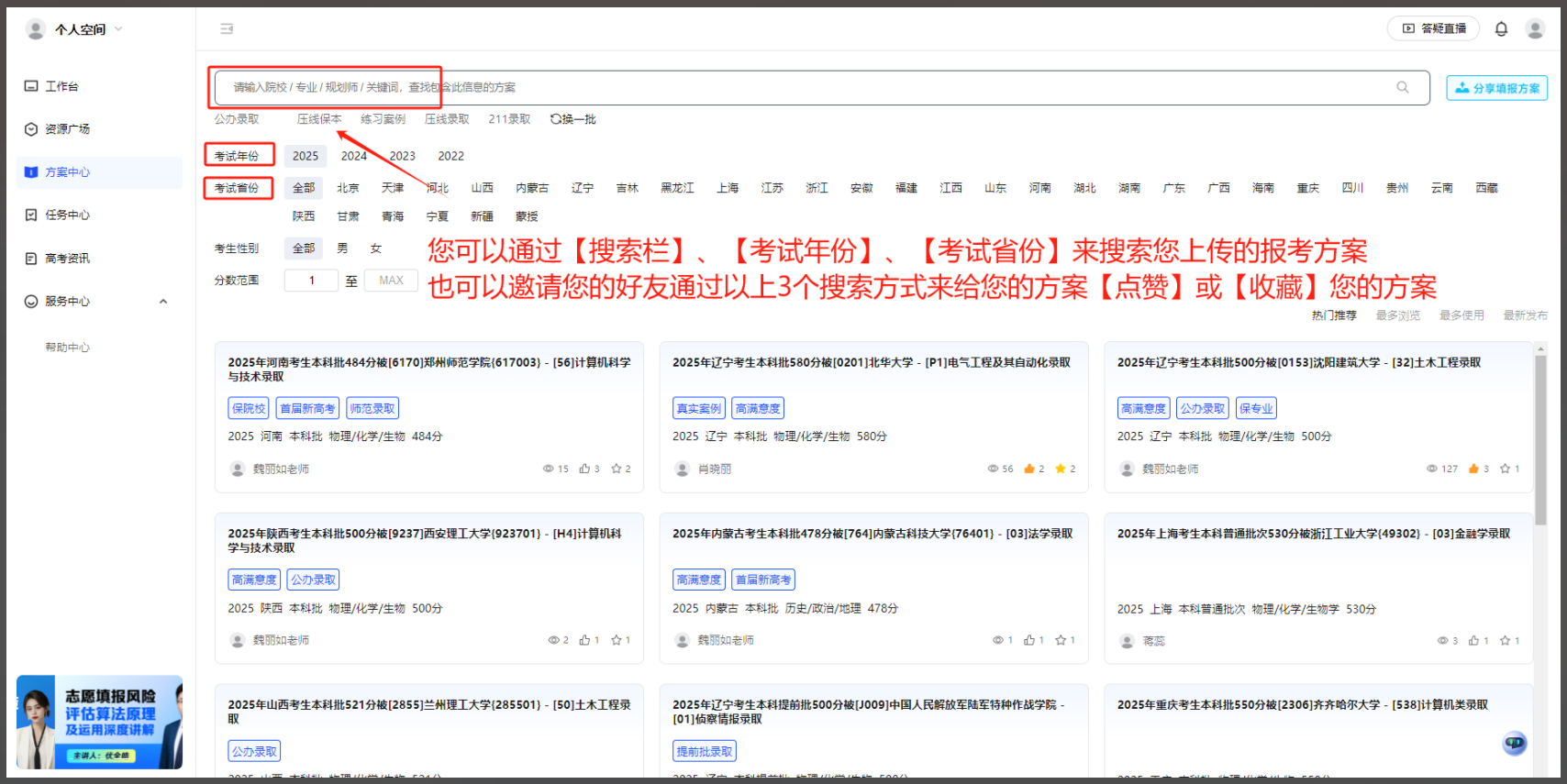Select 全部 for 考试省份

pyautogui.click(x=304, y=188)
